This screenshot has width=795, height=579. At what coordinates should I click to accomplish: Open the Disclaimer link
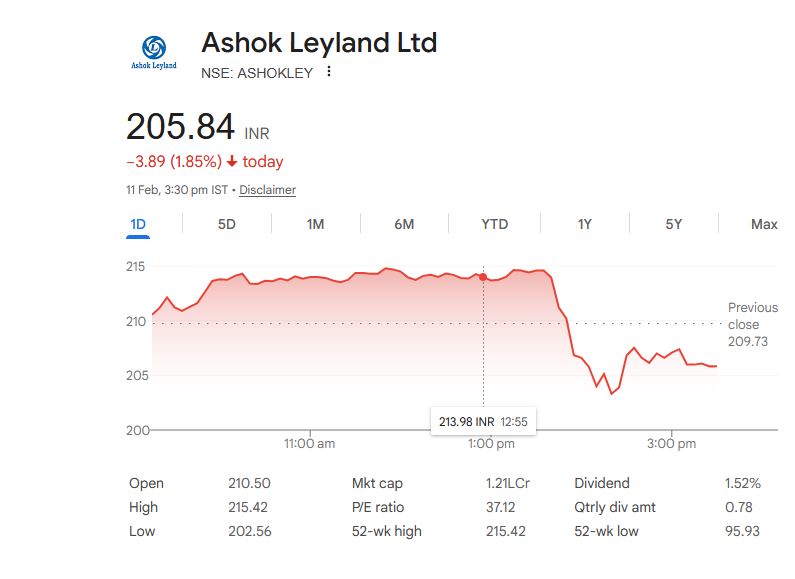coord(267,190)
